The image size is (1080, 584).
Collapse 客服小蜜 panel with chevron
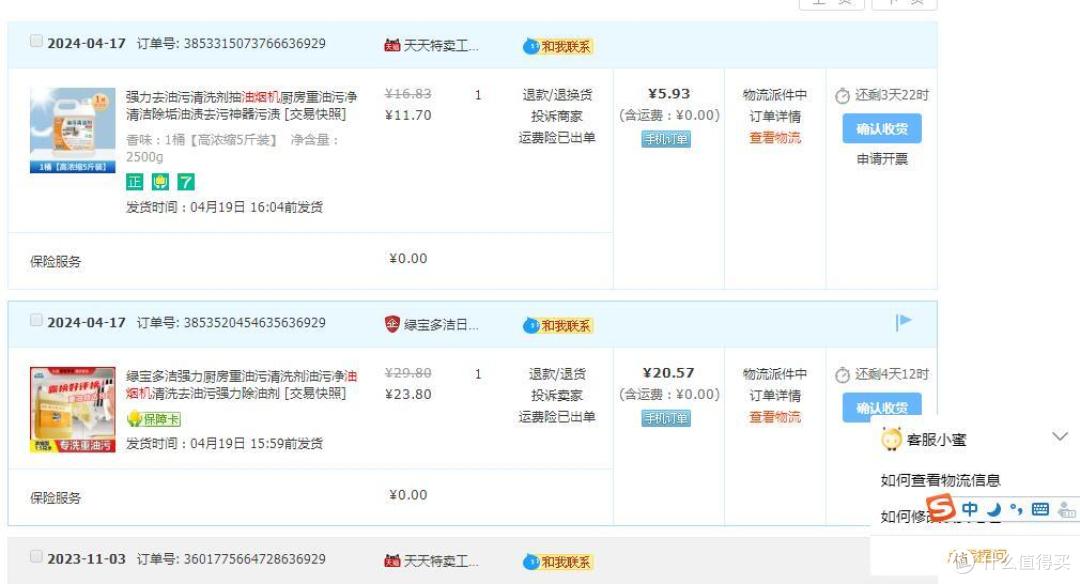click(x=1060, y=437)
